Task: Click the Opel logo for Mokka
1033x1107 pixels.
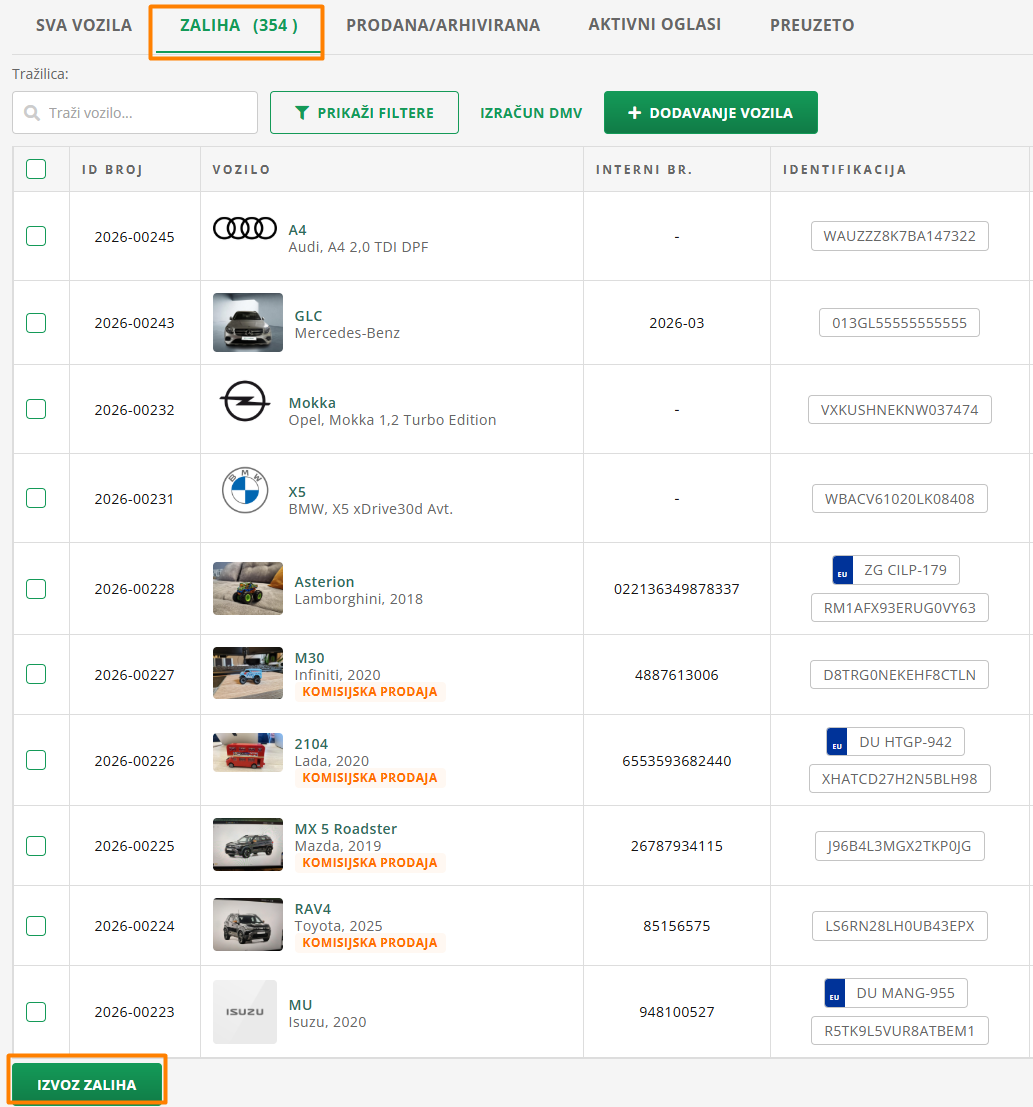Action: (x=245, y=402)
